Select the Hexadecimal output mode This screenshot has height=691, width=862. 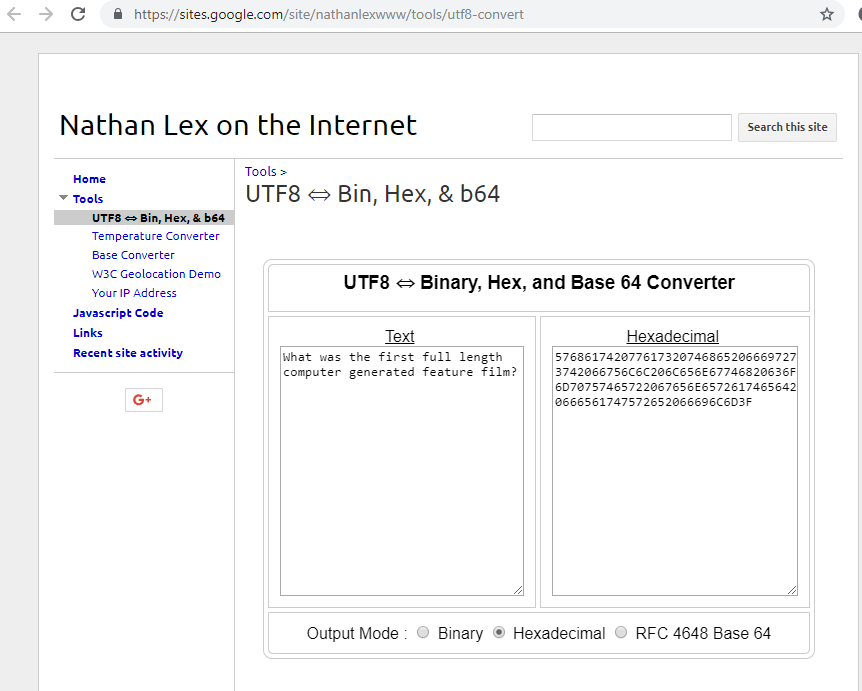tap(499, 632)
